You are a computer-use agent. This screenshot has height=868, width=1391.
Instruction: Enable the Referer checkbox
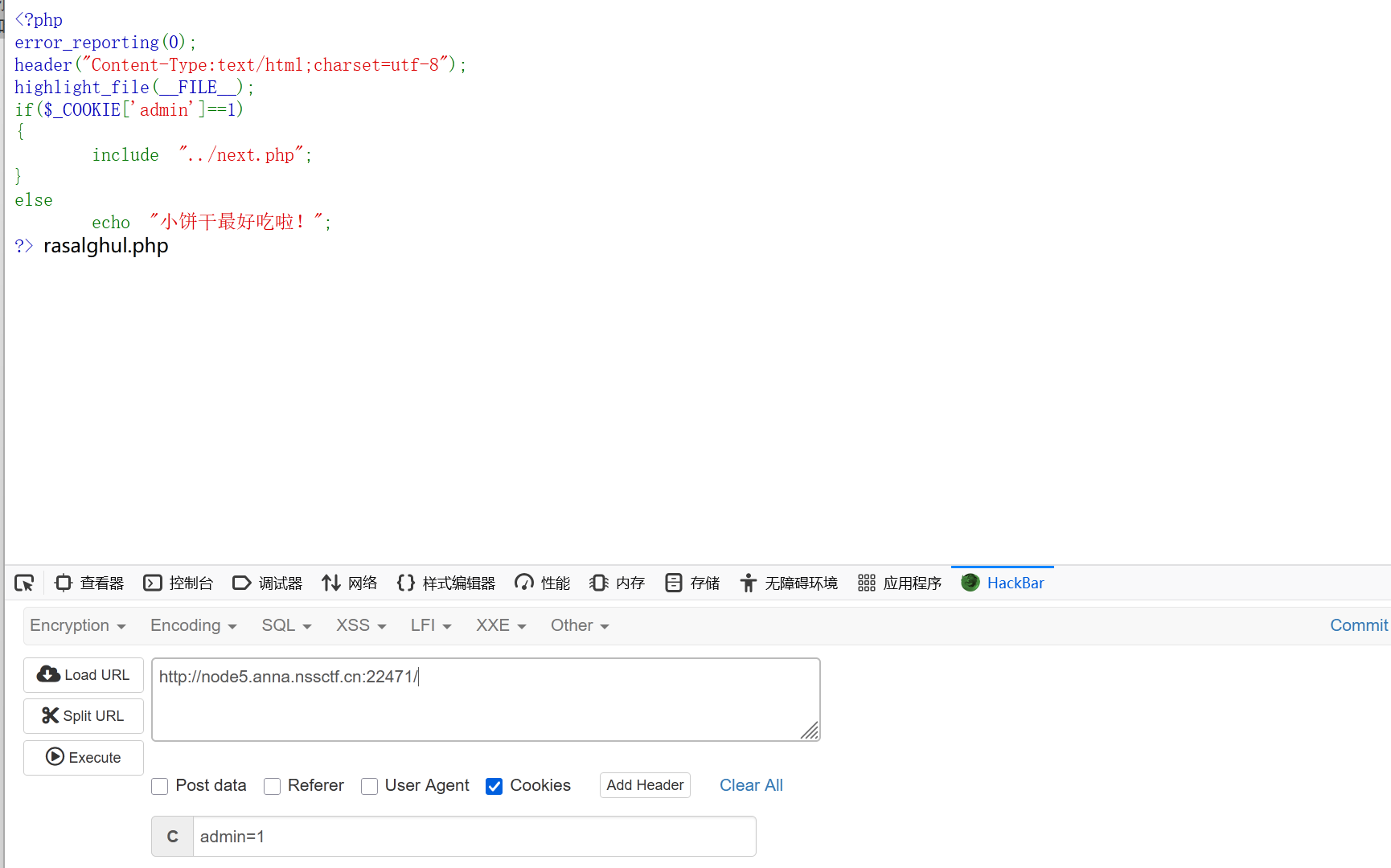point(273,786)
